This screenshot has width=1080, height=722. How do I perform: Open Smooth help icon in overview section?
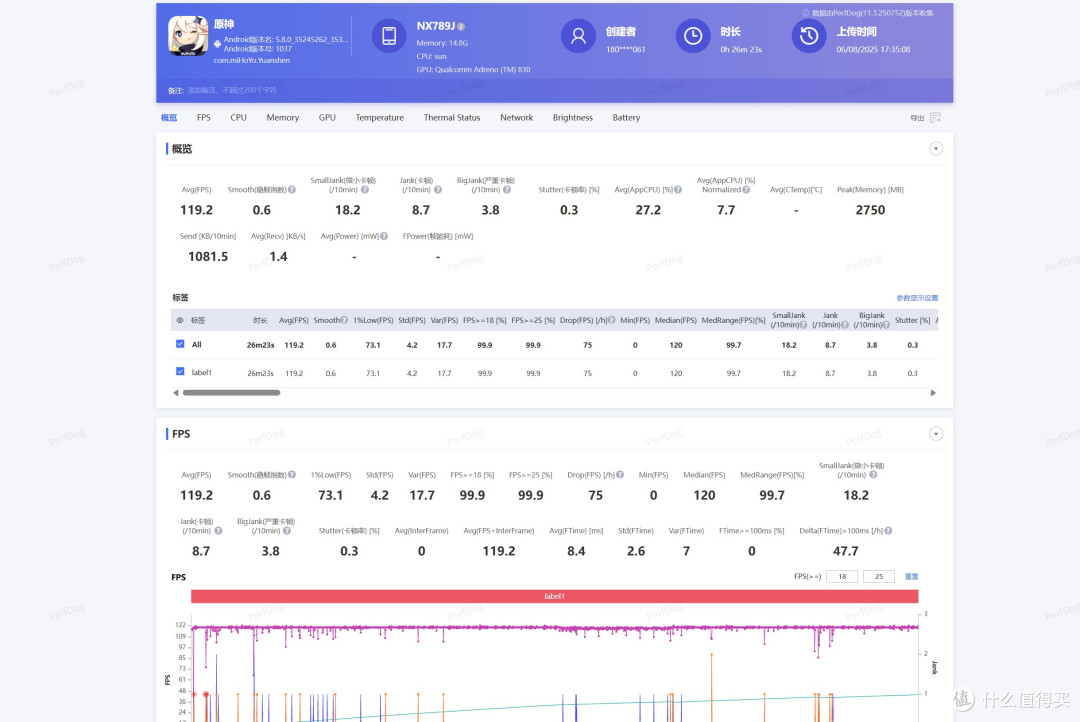[x=292, y=189]
